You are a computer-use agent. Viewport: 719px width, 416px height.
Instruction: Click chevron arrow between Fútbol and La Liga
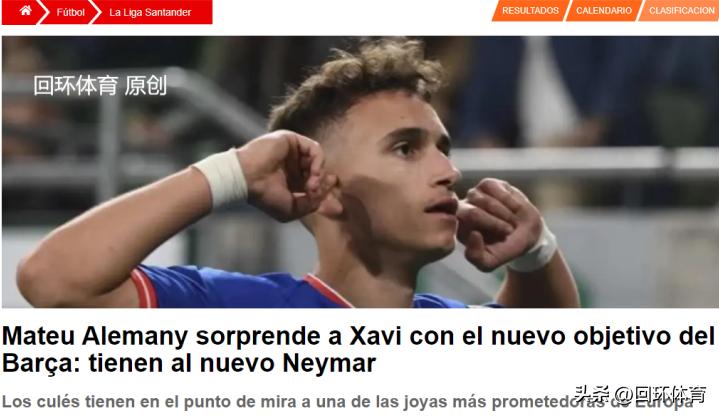(x=95, y=12)
